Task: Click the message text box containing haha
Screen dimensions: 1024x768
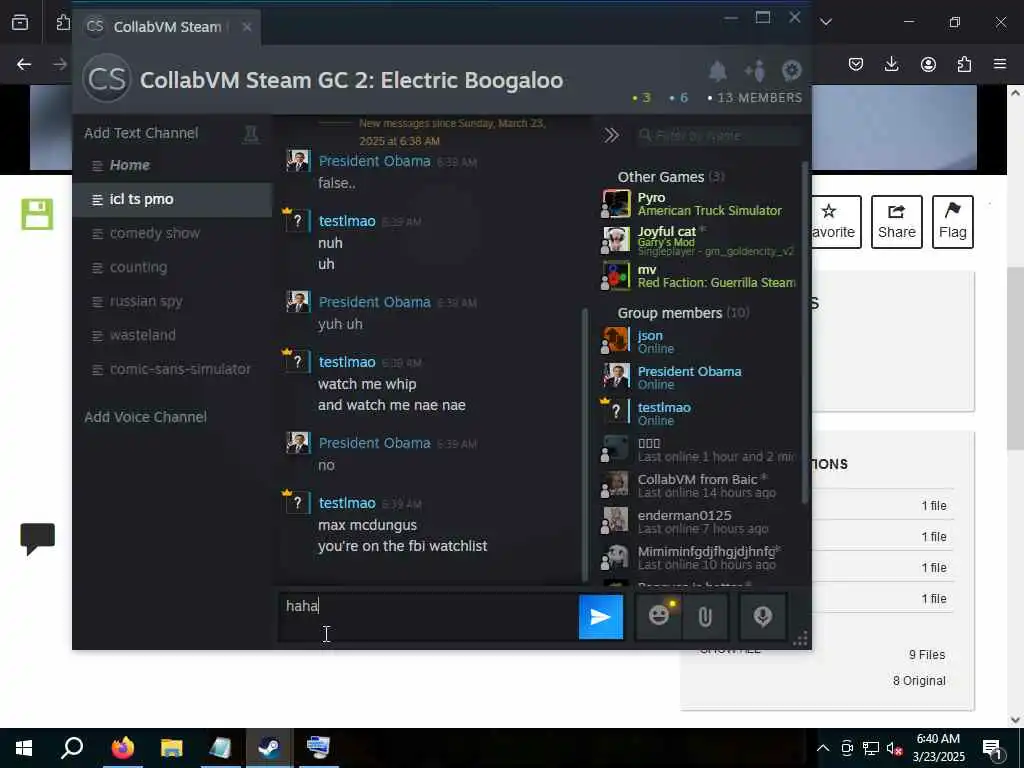Action: [428, 616]
